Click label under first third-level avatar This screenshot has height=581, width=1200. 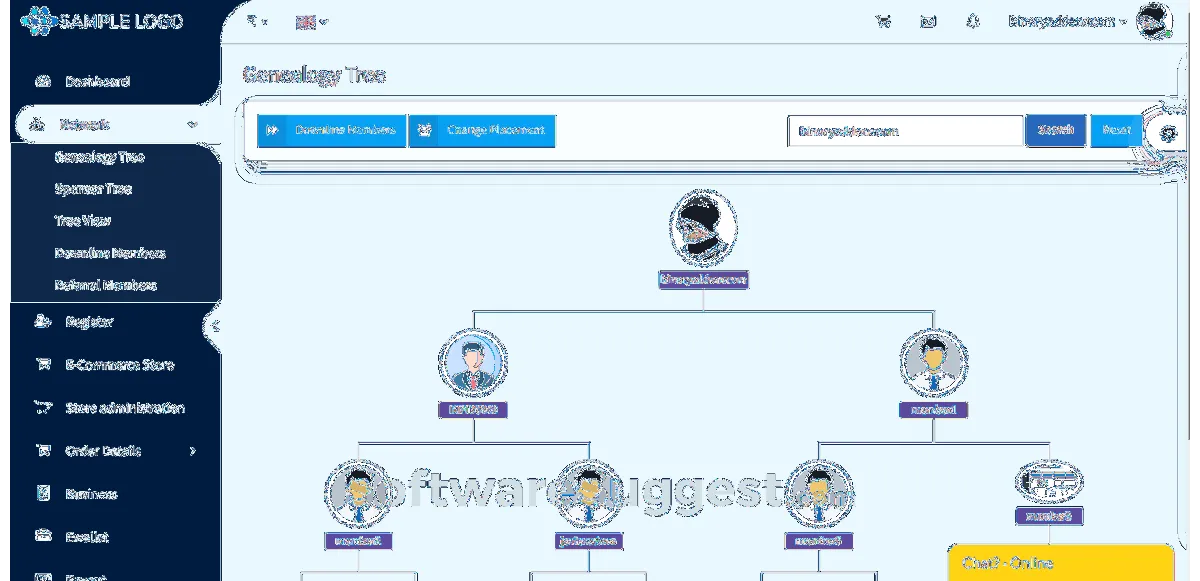click(x=358, y=541)
